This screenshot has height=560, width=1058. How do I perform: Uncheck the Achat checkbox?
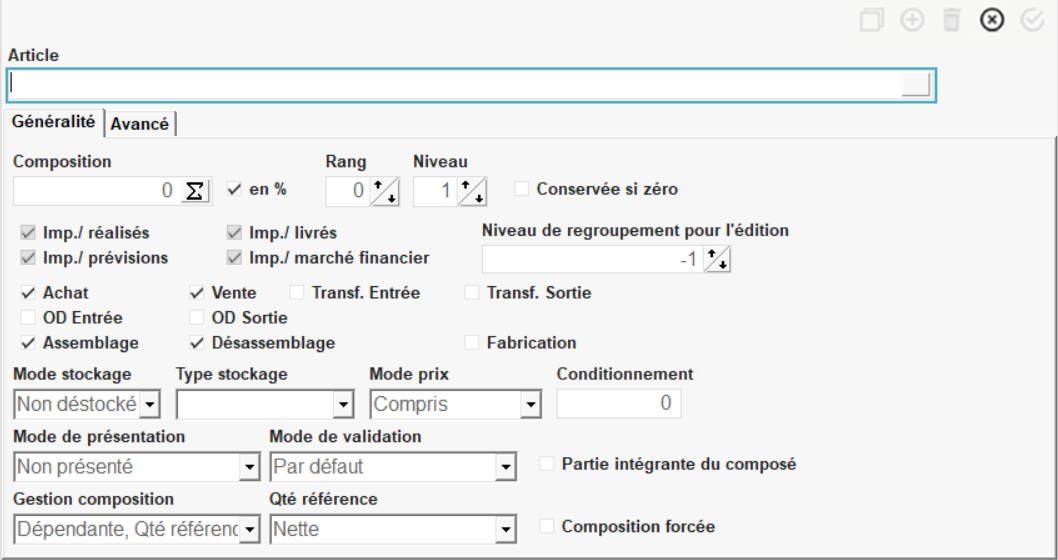point(28,293)
